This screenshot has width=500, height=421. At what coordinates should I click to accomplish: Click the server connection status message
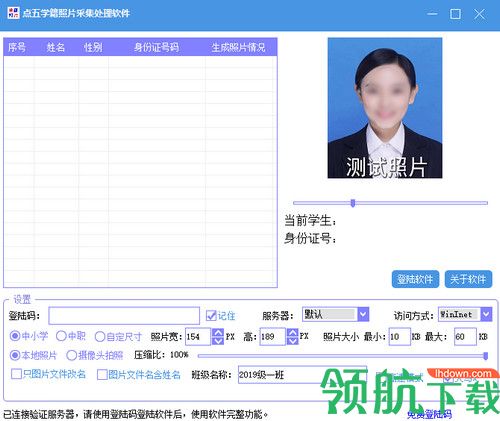(x=136, y=414)
